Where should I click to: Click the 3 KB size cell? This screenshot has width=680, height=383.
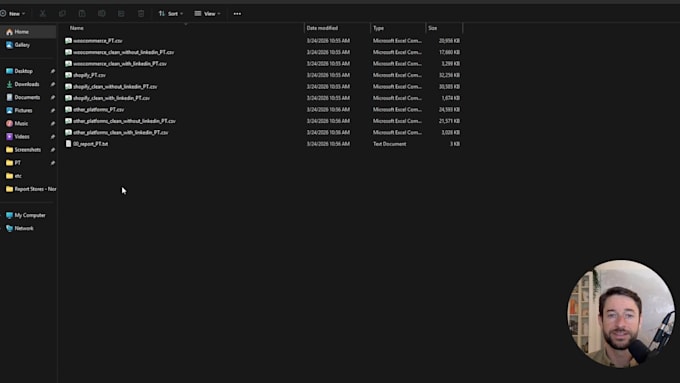click(454, 144)
